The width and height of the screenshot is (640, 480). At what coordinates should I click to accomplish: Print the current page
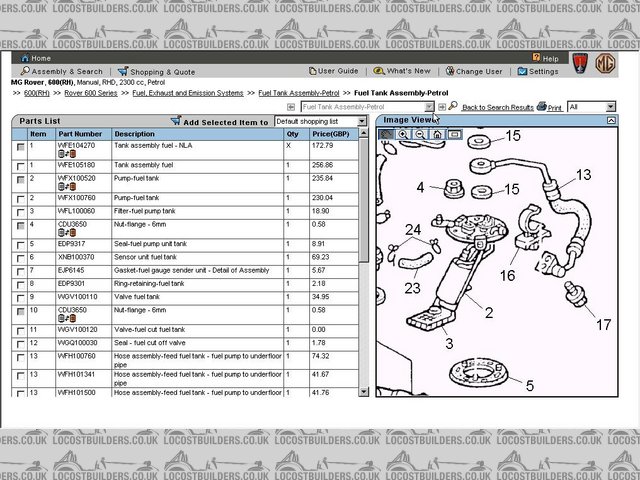coord(550,107)
